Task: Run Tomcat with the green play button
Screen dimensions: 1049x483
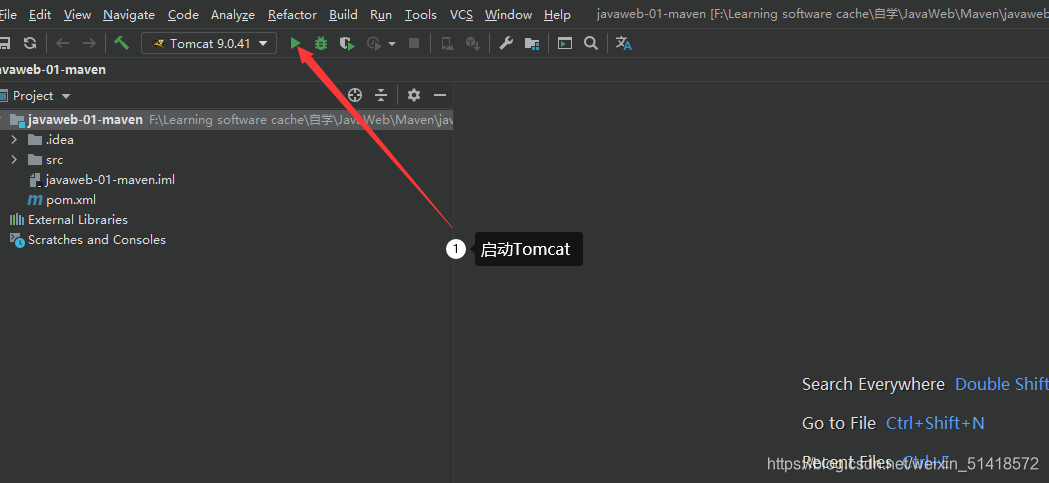Action: 295,43
